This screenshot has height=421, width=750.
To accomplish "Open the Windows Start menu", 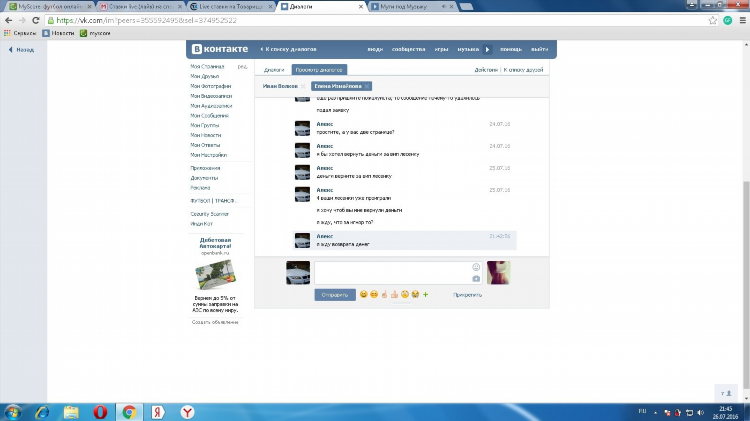I will click(13, 412).
